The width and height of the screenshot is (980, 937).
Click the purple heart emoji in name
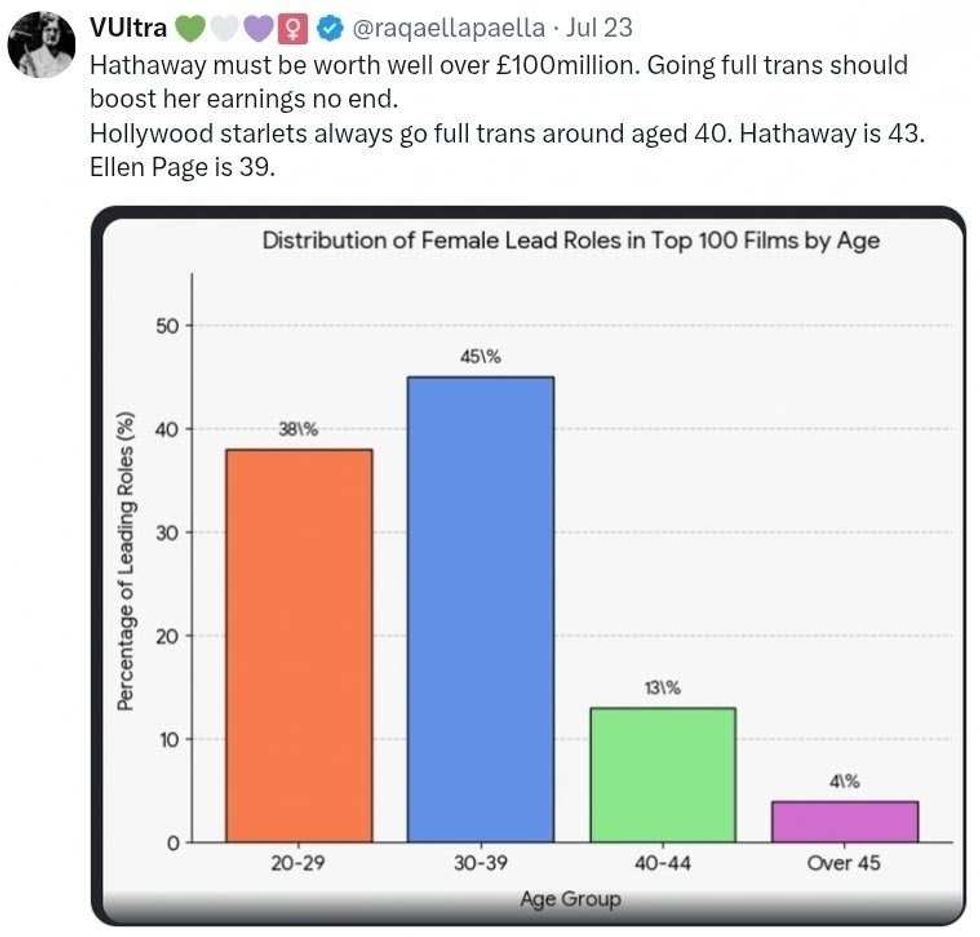point(258,29)
